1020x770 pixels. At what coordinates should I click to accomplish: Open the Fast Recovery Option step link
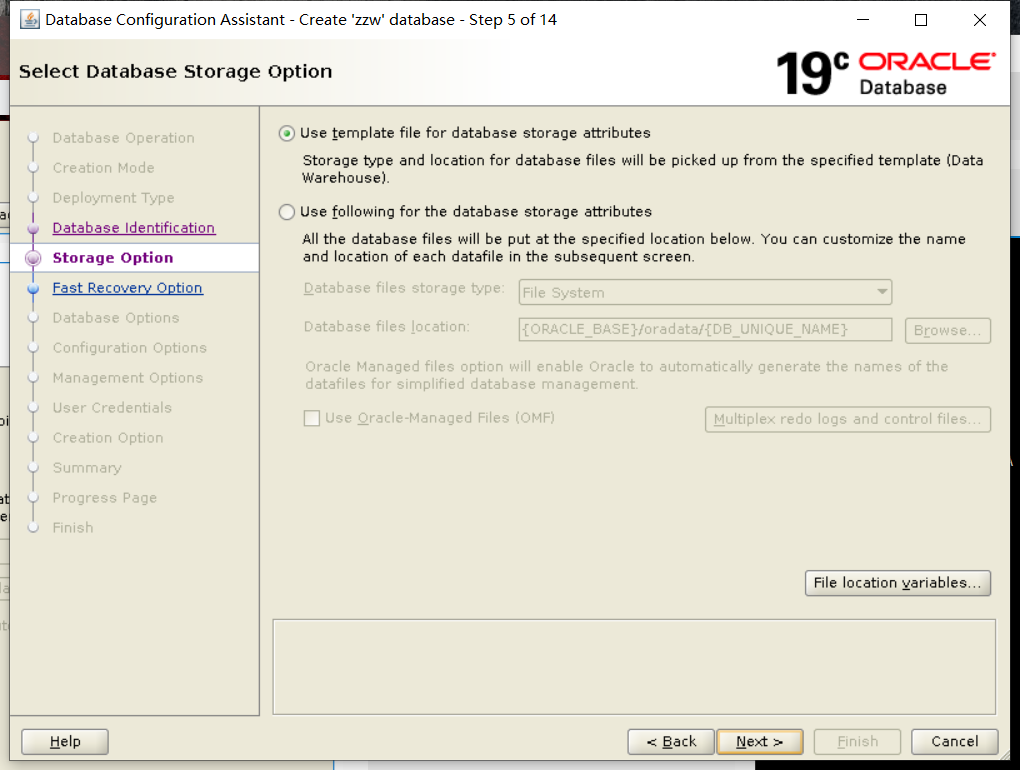(128, 288)
